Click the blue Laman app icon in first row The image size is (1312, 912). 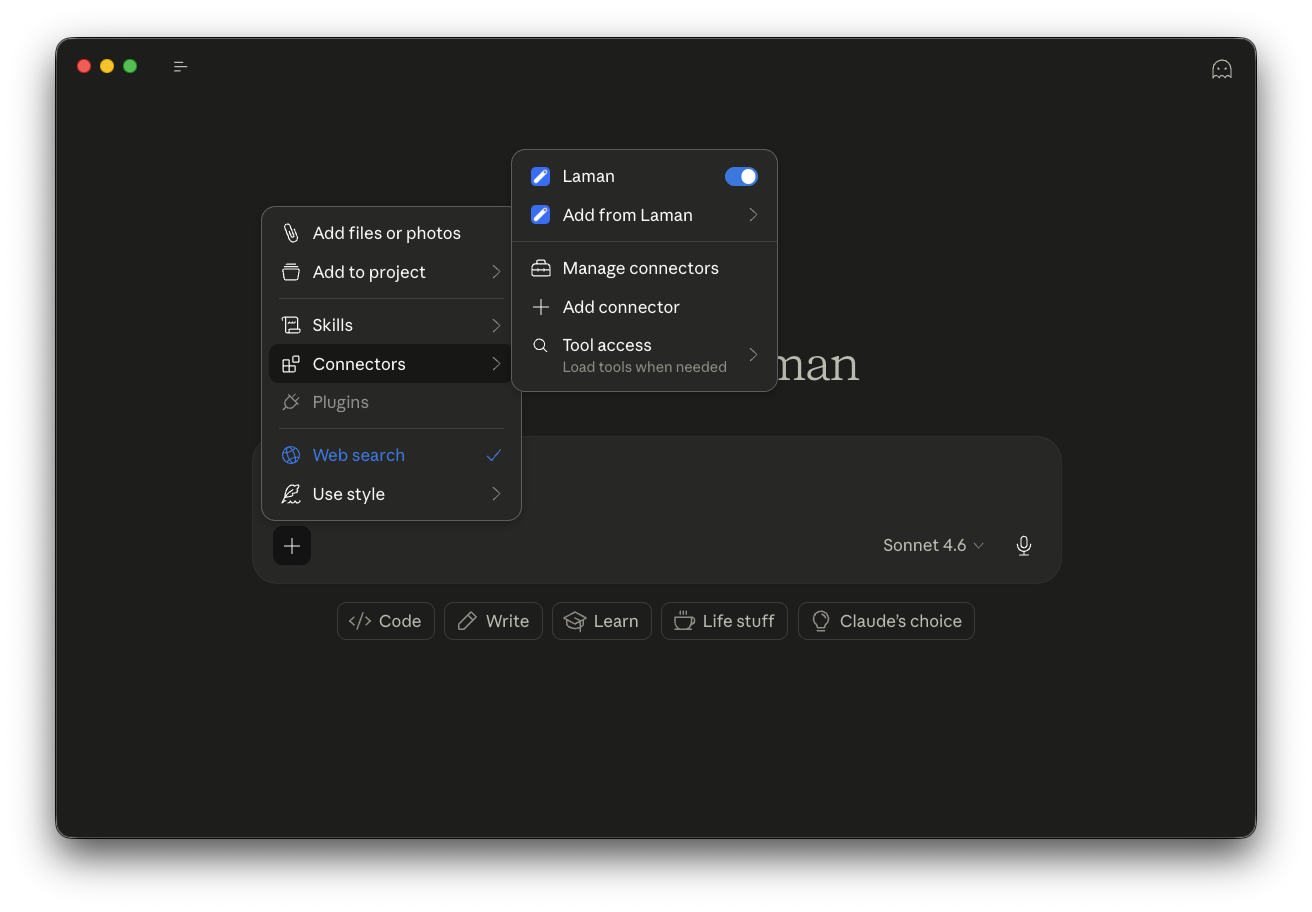point(540,176)
